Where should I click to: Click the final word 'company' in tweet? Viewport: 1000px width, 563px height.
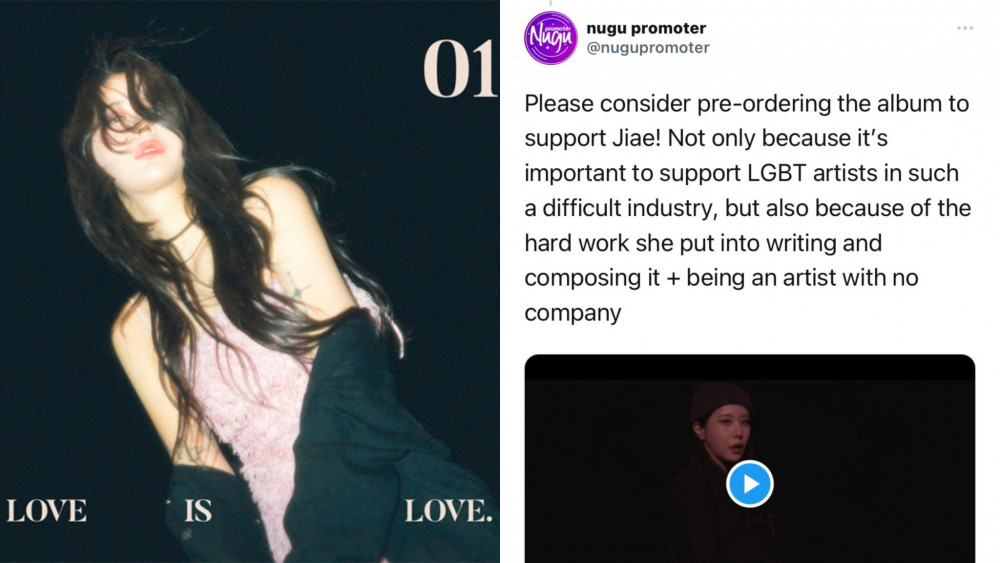573,314
